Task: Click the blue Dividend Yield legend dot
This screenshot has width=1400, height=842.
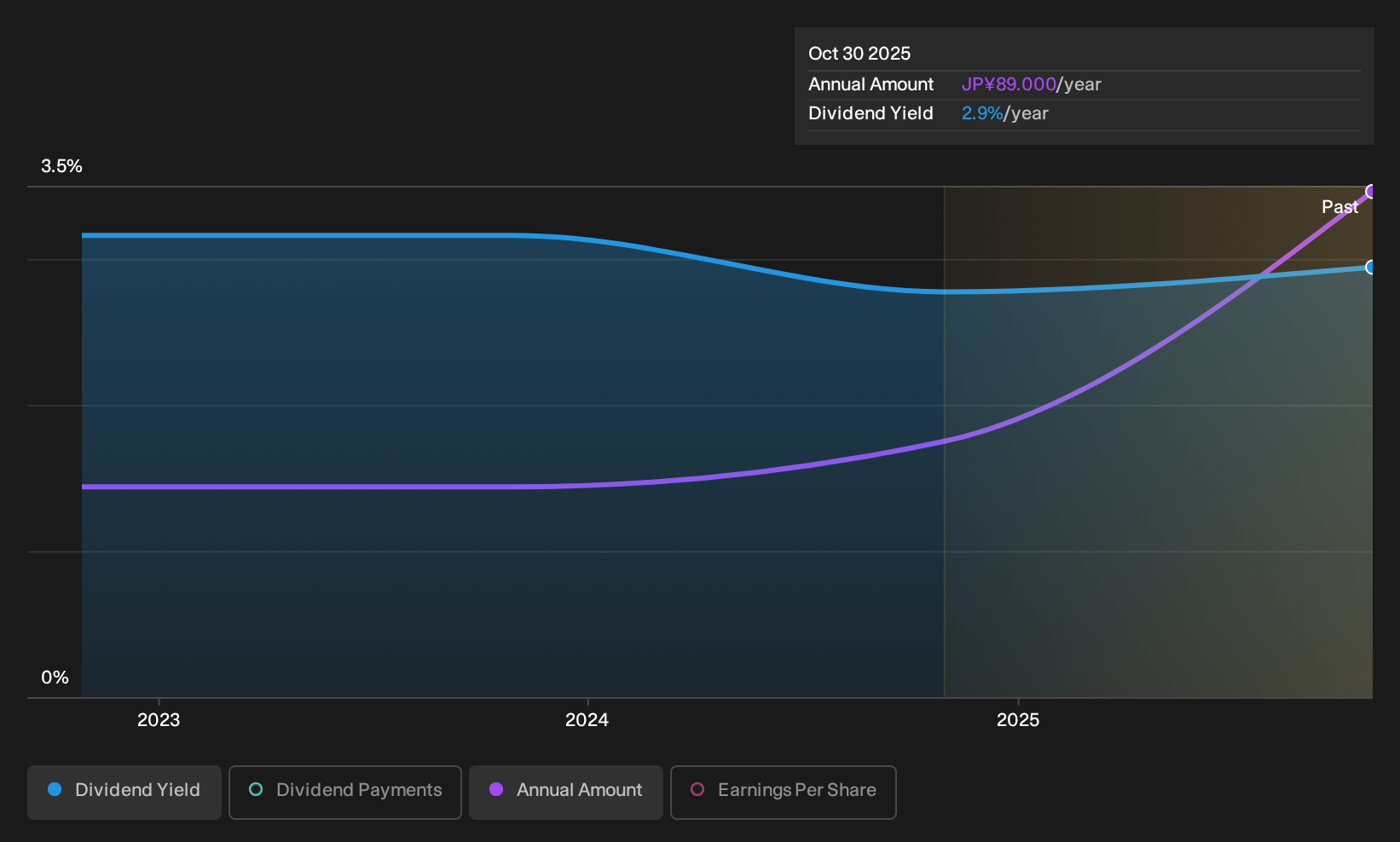Action: point(55,789)
